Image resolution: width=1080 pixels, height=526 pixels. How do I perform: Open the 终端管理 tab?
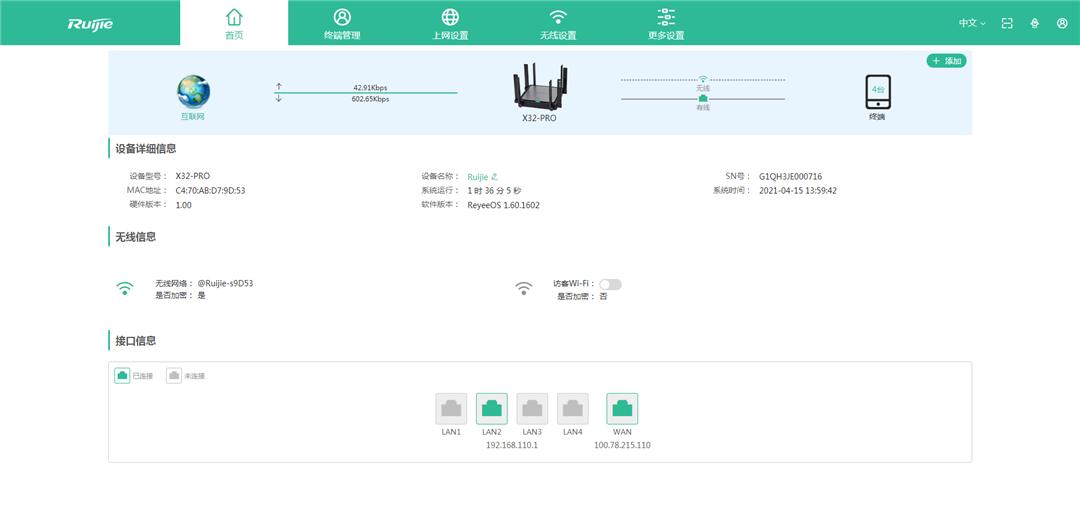click(x=342, y=23)
